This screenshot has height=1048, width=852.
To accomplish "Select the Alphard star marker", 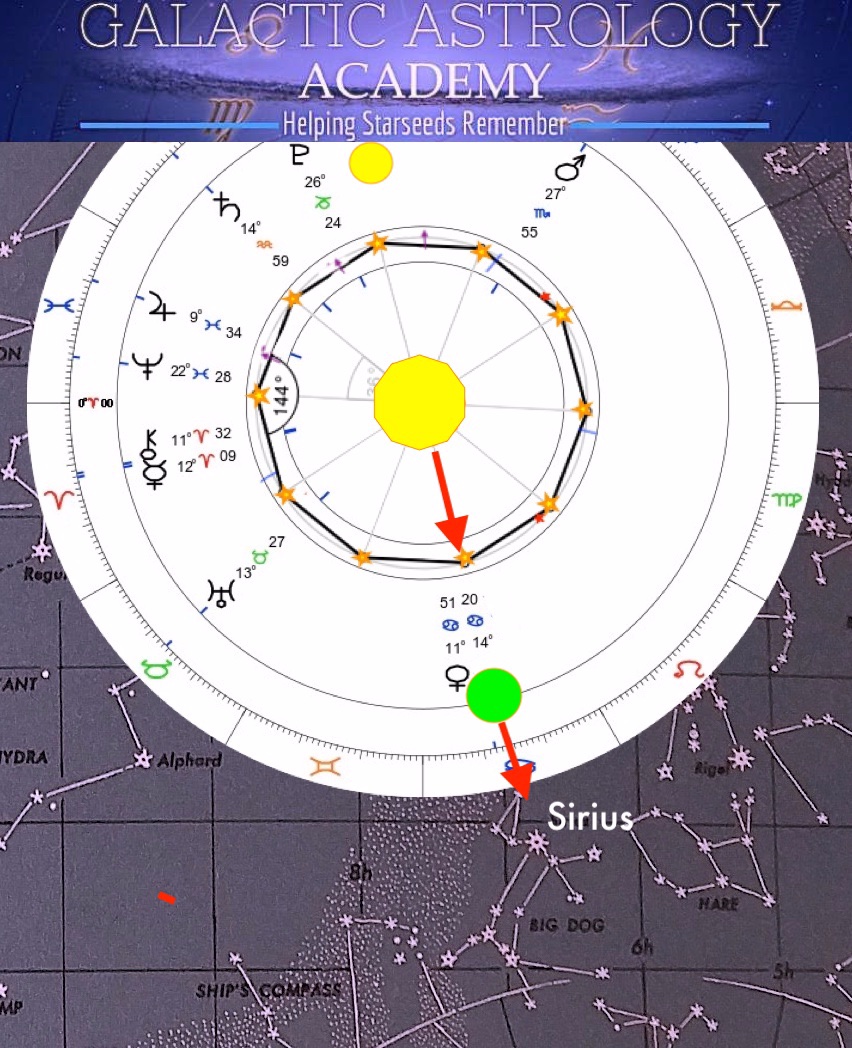I will click(142, 759).
